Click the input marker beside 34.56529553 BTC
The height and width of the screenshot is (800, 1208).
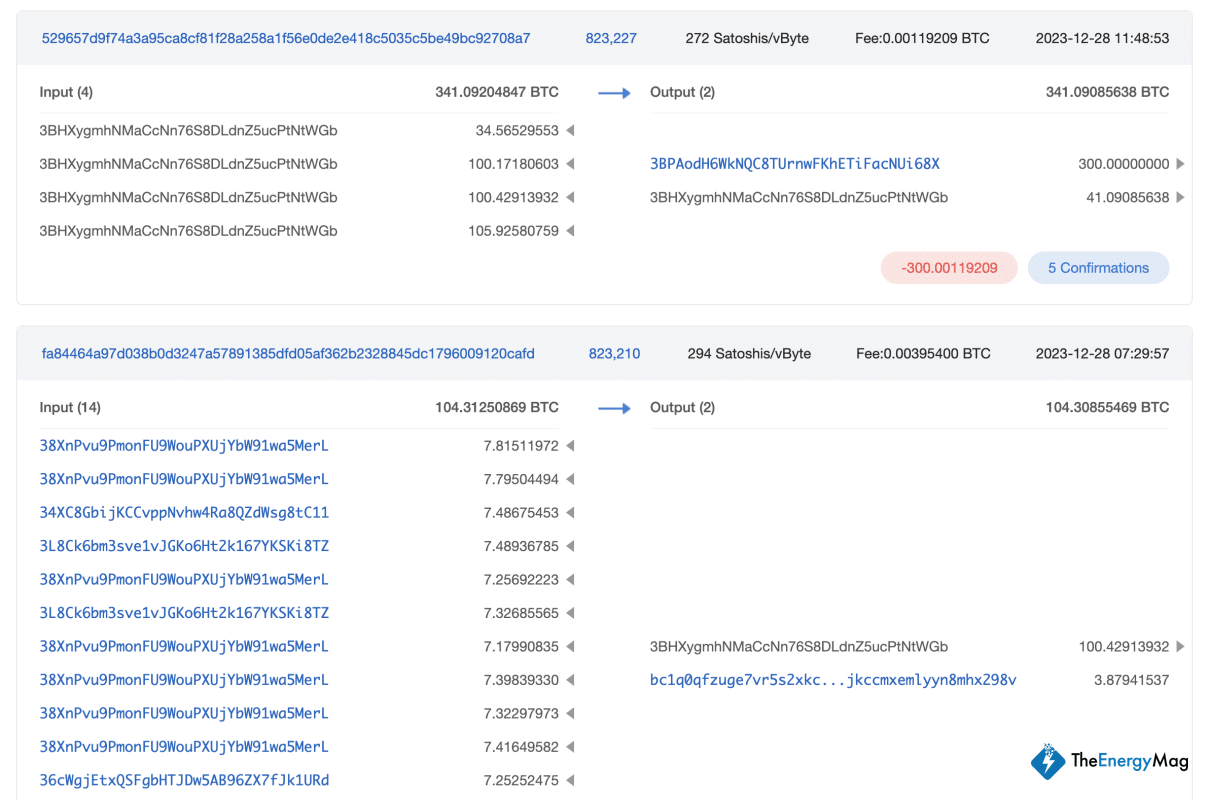coord(569,130)
